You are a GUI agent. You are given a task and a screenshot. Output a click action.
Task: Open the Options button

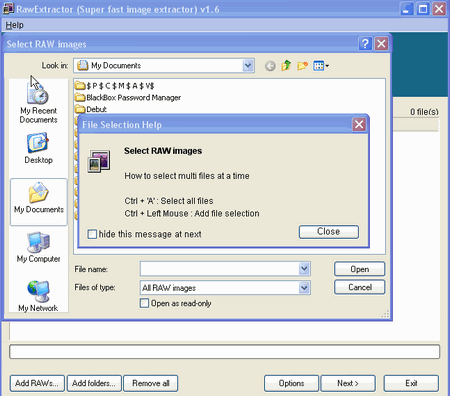click(291, 383)
